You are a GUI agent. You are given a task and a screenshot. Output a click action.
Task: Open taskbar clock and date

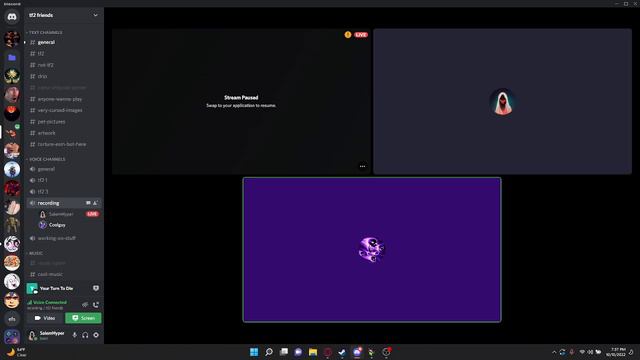tap(616, 352)
